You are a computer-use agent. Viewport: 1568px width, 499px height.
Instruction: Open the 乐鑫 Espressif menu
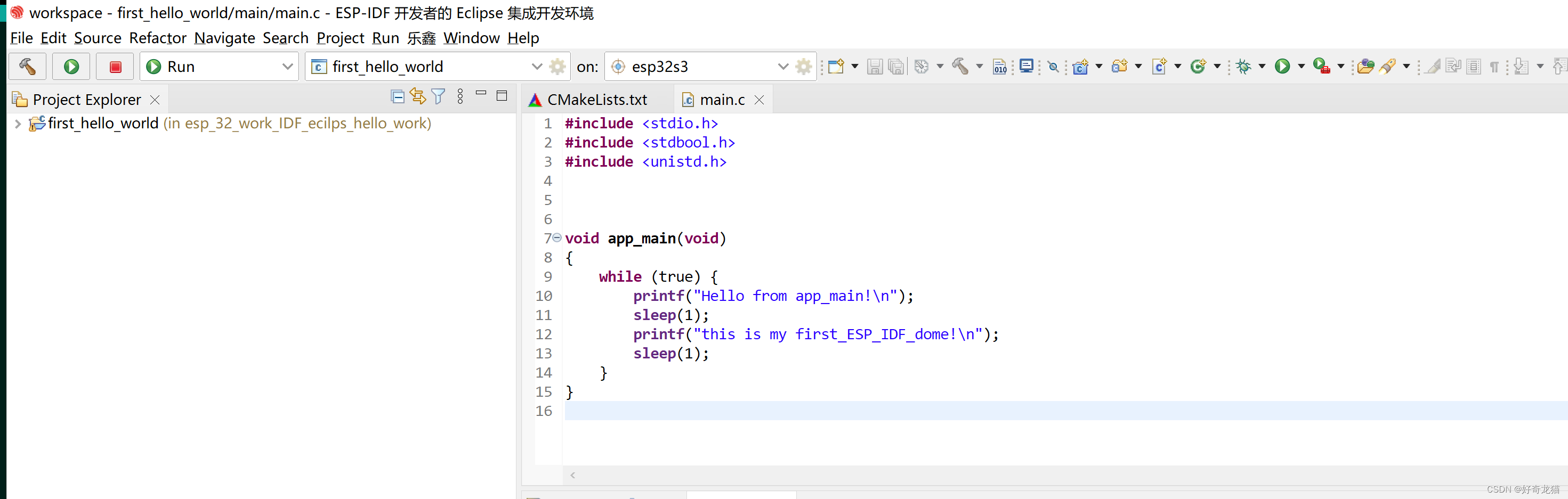(421, 38)
